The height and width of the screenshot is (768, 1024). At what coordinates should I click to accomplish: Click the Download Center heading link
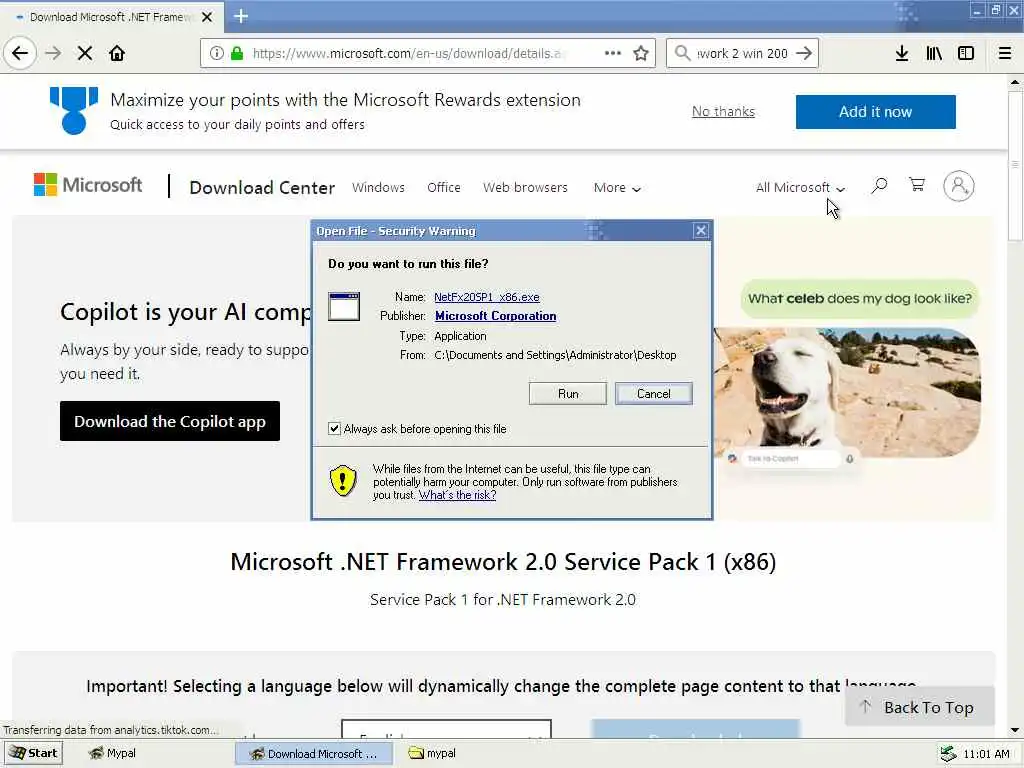(262, 188)
